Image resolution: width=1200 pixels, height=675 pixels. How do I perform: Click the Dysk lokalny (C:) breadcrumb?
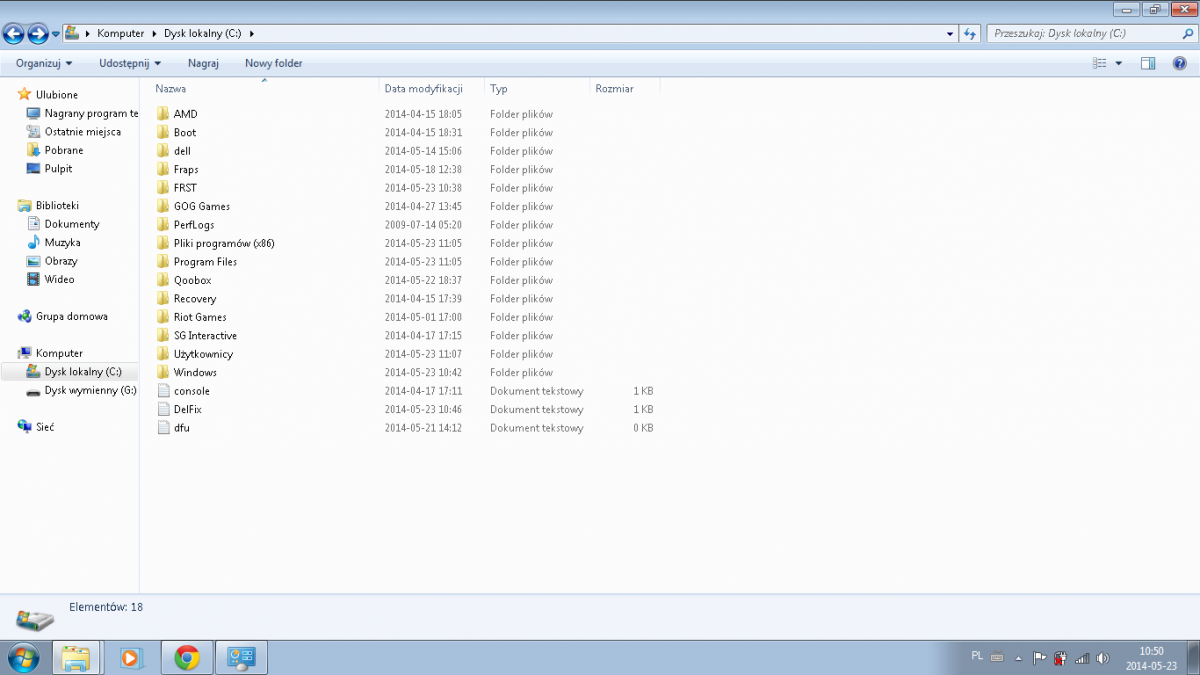pyautogui.click(x=203, y=33)
